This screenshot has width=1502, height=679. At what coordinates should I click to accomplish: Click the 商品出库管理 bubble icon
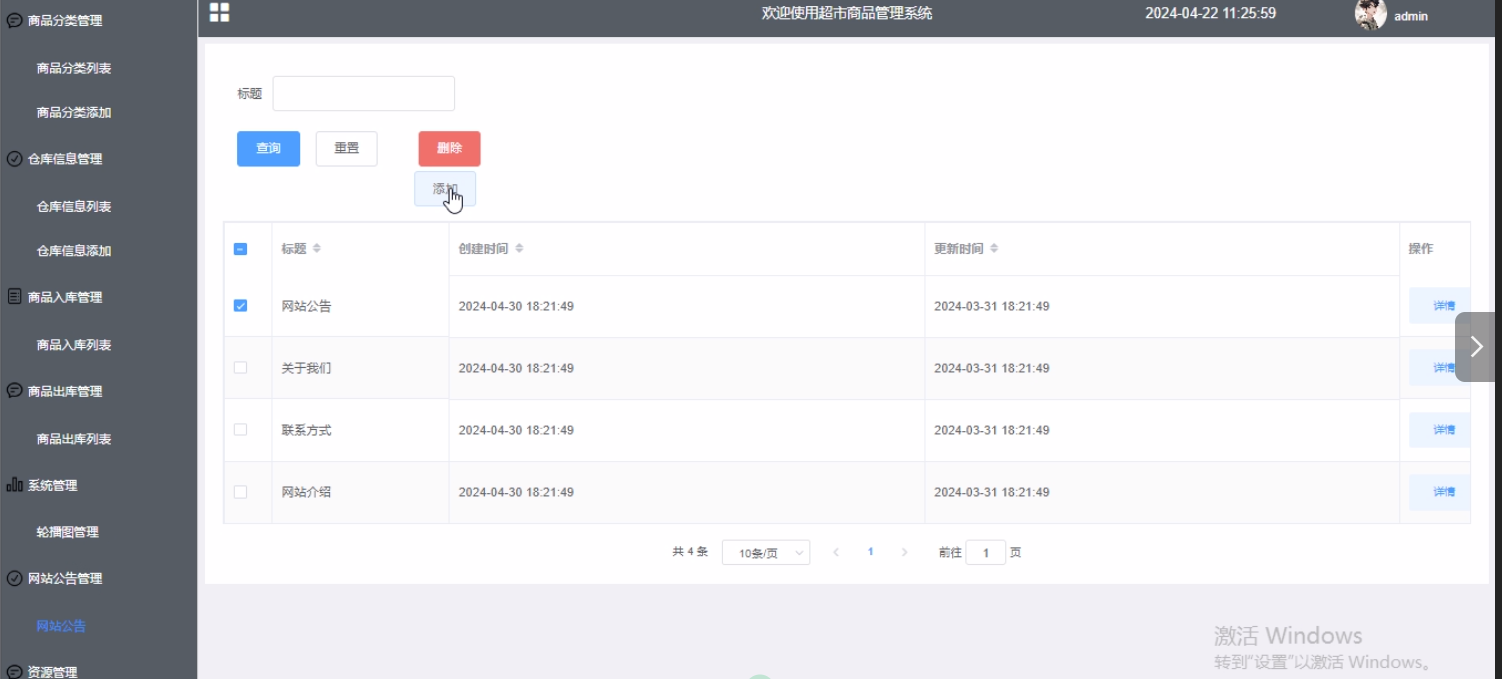pyautogui.click(x=14, y=391)
